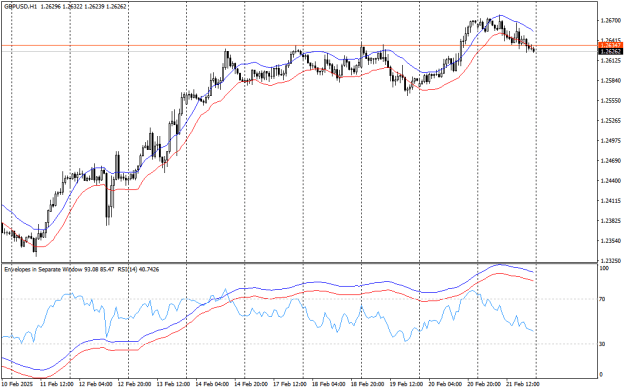Click the 21 Feb 12:00 time label

pos(523,384)
